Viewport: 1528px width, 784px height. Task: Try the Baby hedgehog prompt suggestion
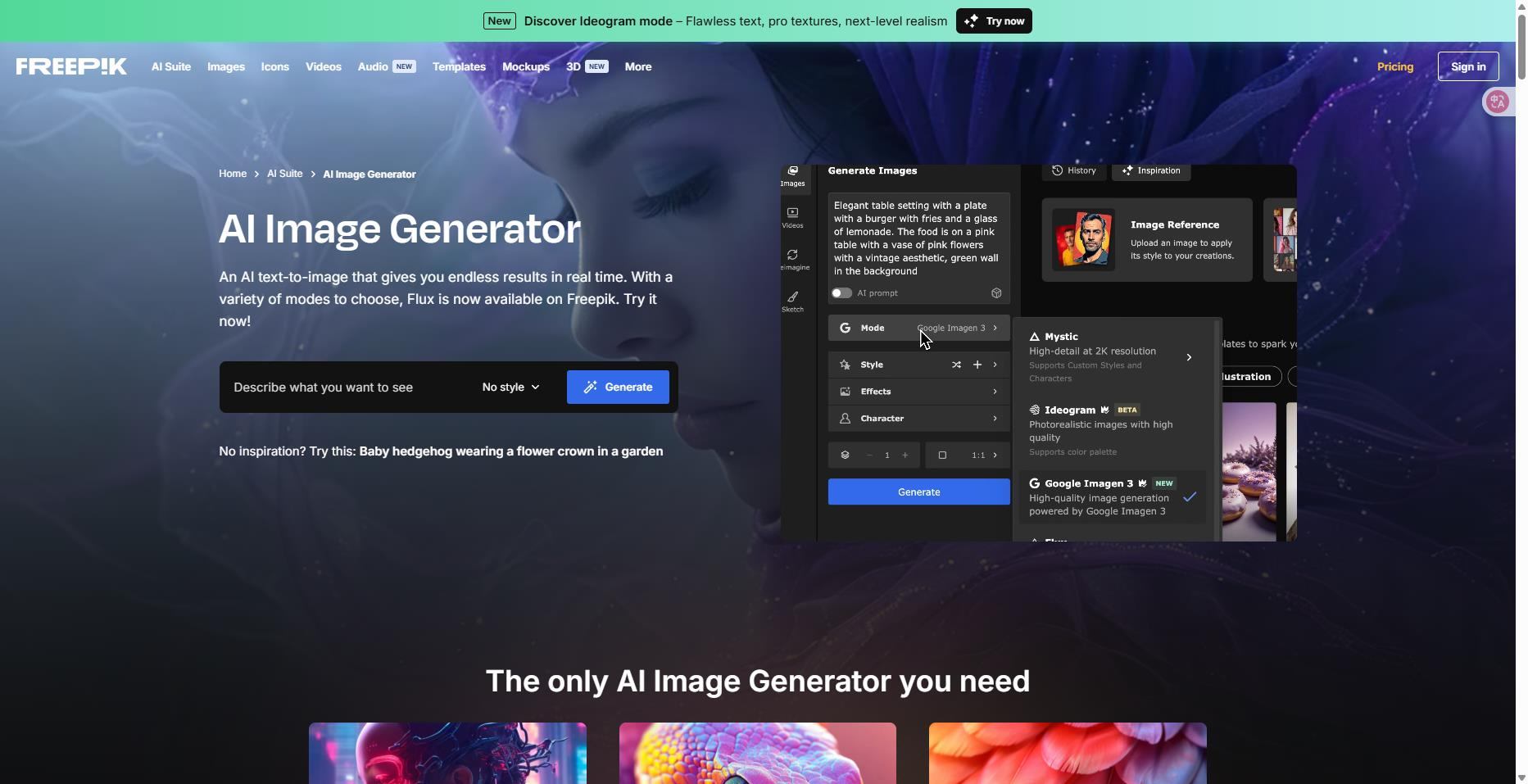(x=511, y=451)
